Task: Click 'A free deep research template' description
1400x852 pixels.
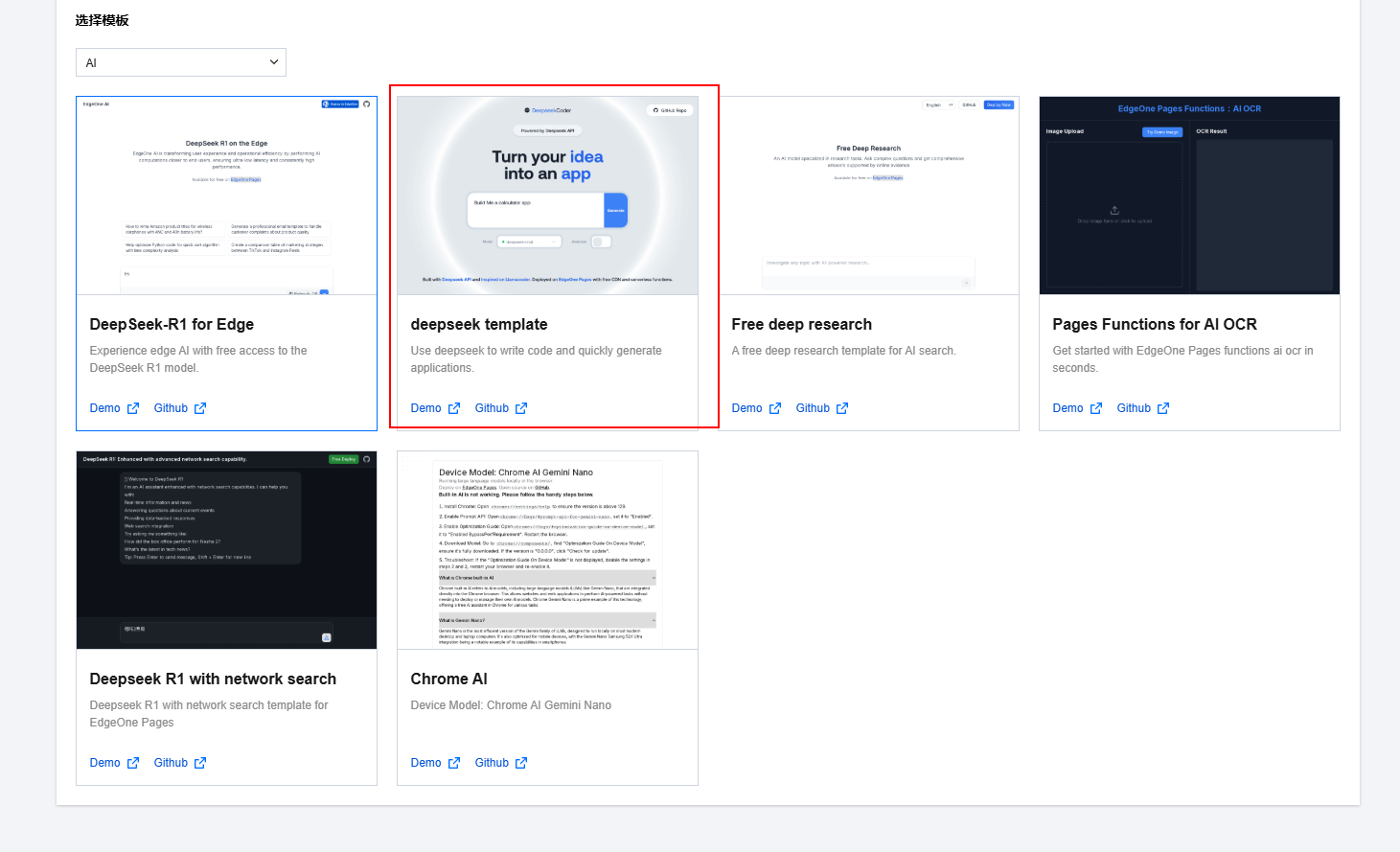Action: tap(844, 351)
